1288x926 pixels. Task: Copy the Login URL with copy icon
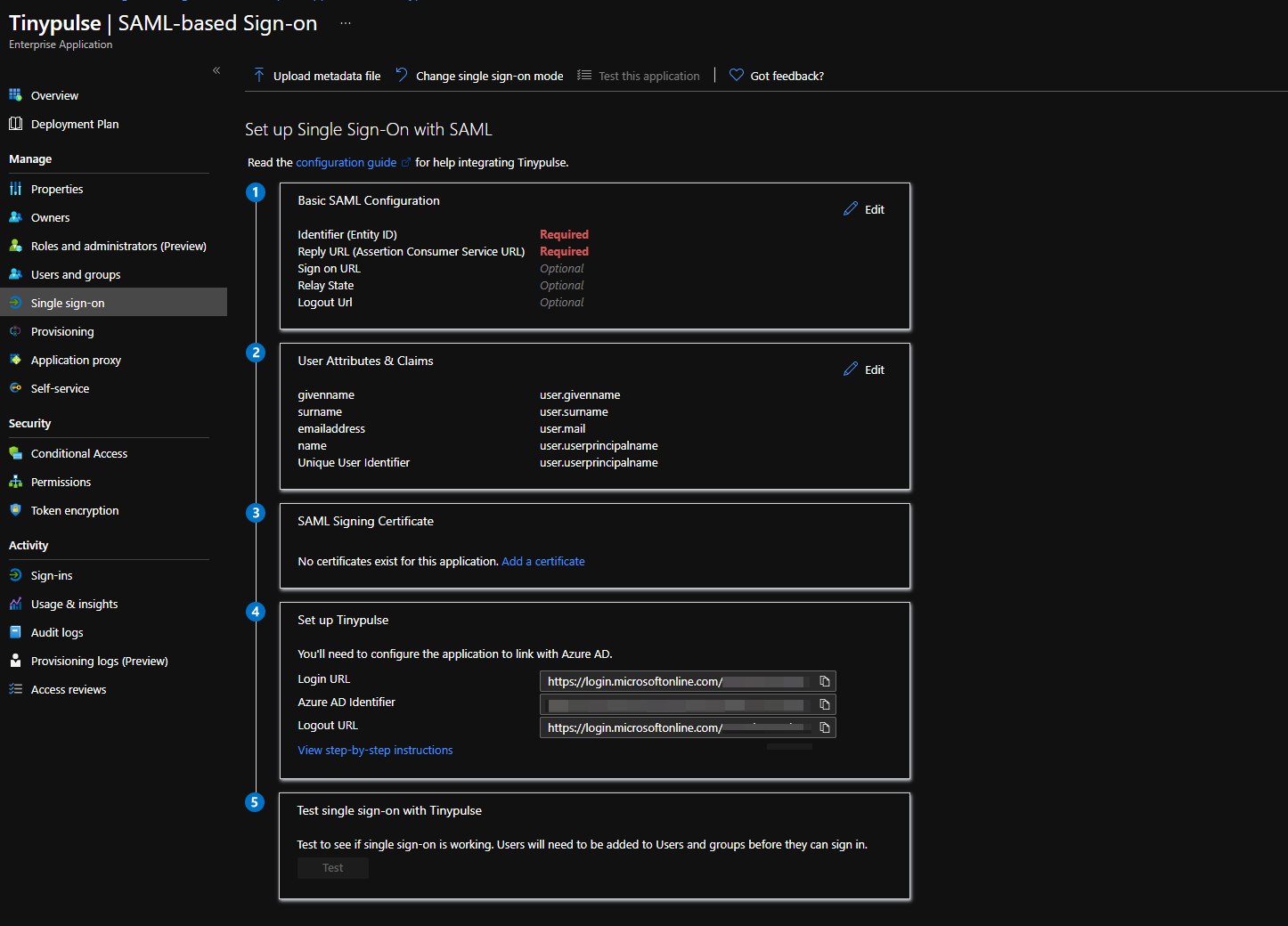[825, 681]
